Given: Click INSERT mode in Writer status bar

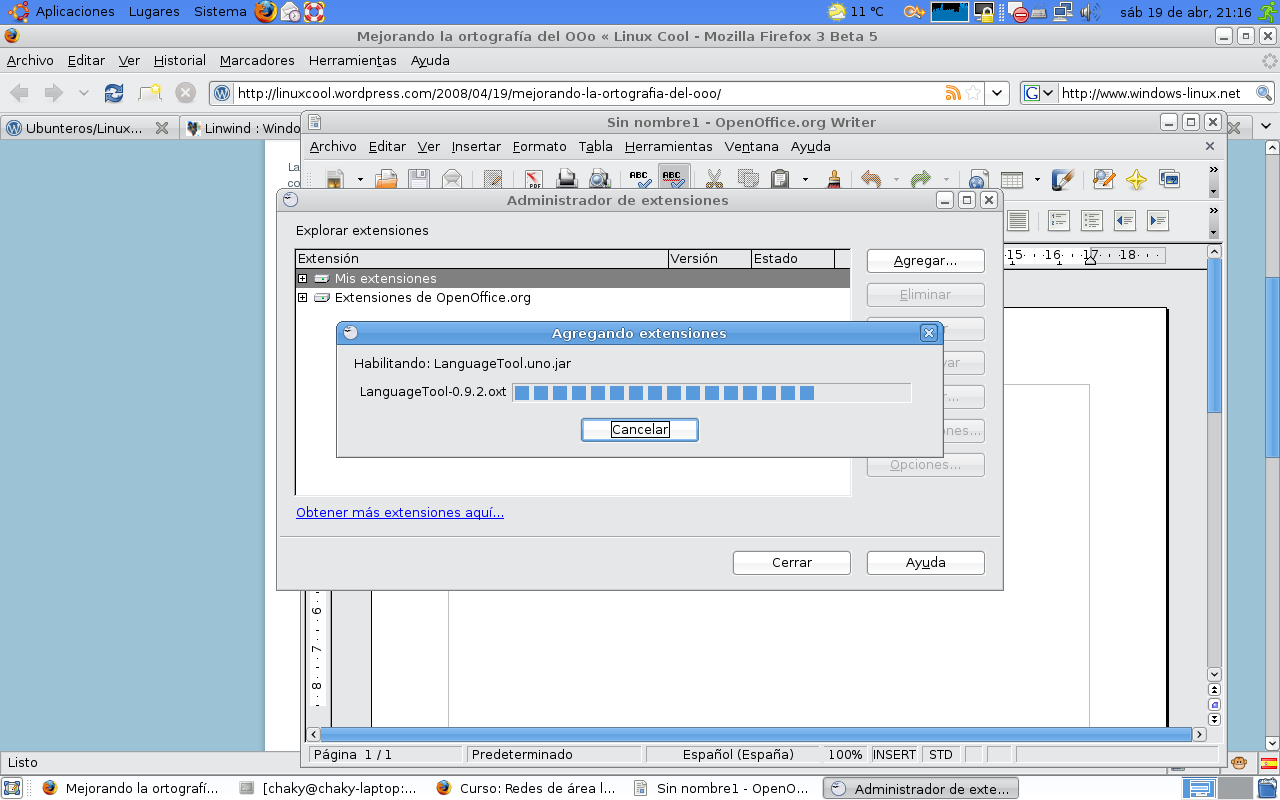Looking at the screenshot, I should (893, 755).
